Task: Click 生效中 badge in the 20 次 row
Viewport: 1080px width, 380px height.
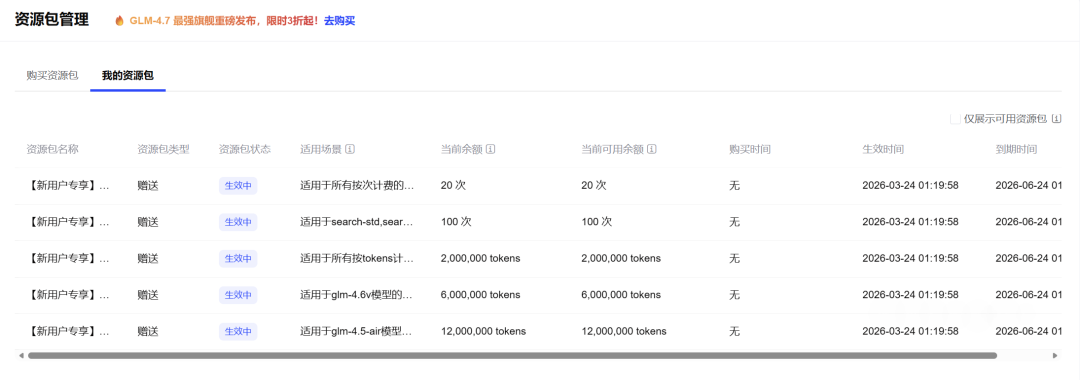Action: point(238,185)
